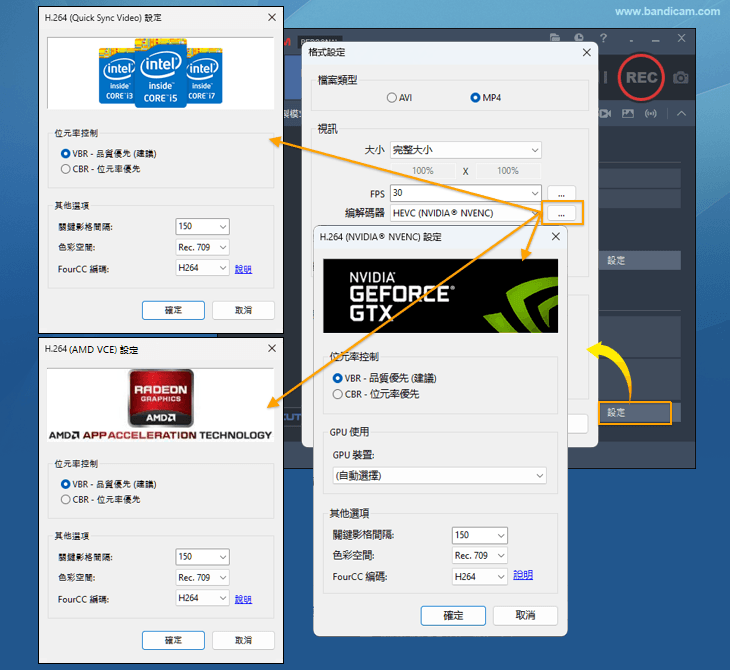
Task: Click the ... button next to FPS
Action: click(561, 193)
